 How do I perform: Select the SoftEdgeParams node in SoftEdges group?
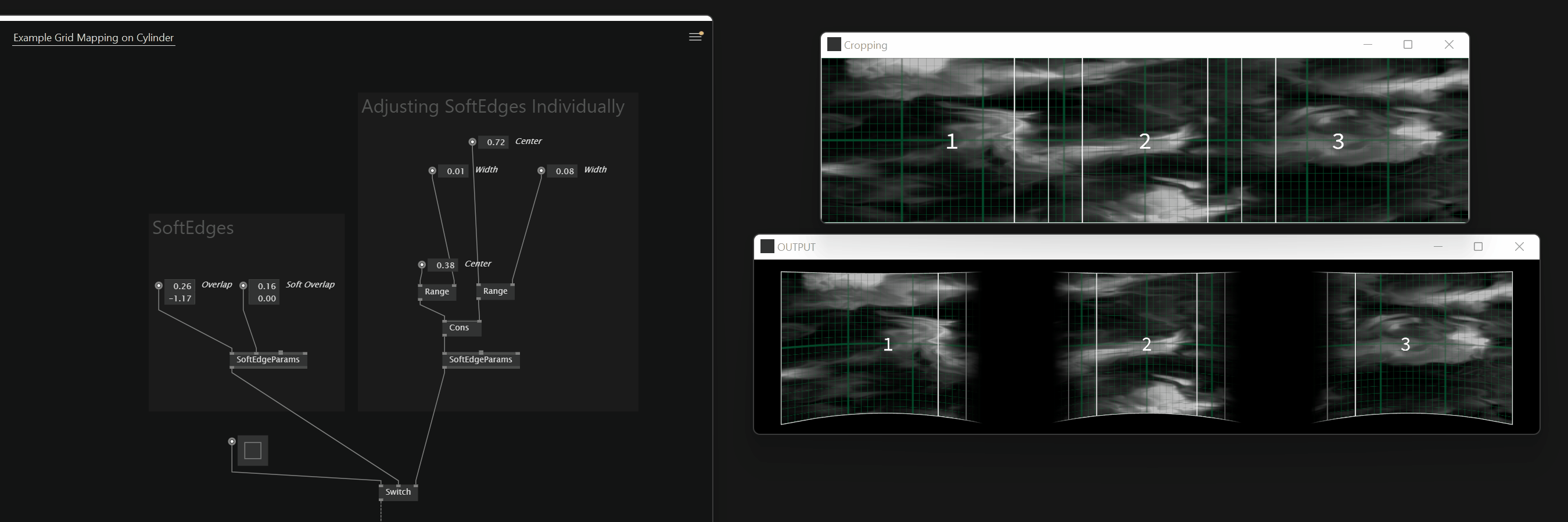(268, 359)
